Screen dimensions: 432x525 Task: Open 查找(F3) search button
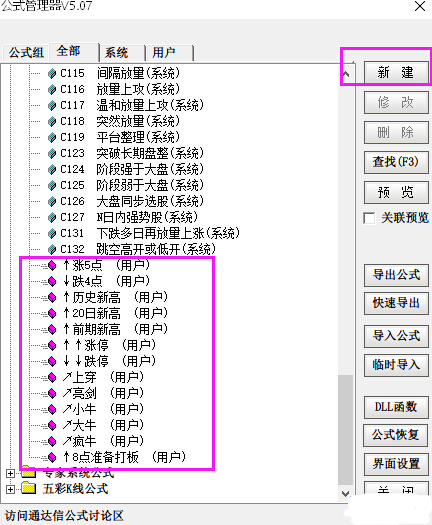[x=396, y=162]
